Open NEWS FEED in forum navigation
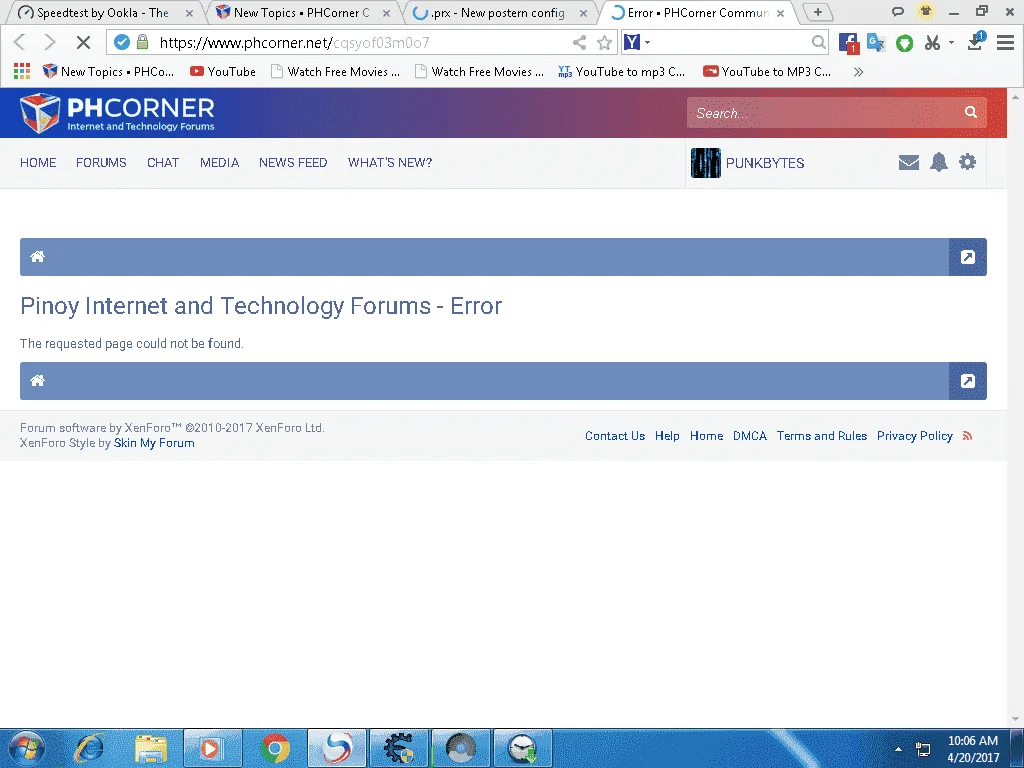Image resolution: width=1024 pixels, height=768 pixels. (293, 163)
